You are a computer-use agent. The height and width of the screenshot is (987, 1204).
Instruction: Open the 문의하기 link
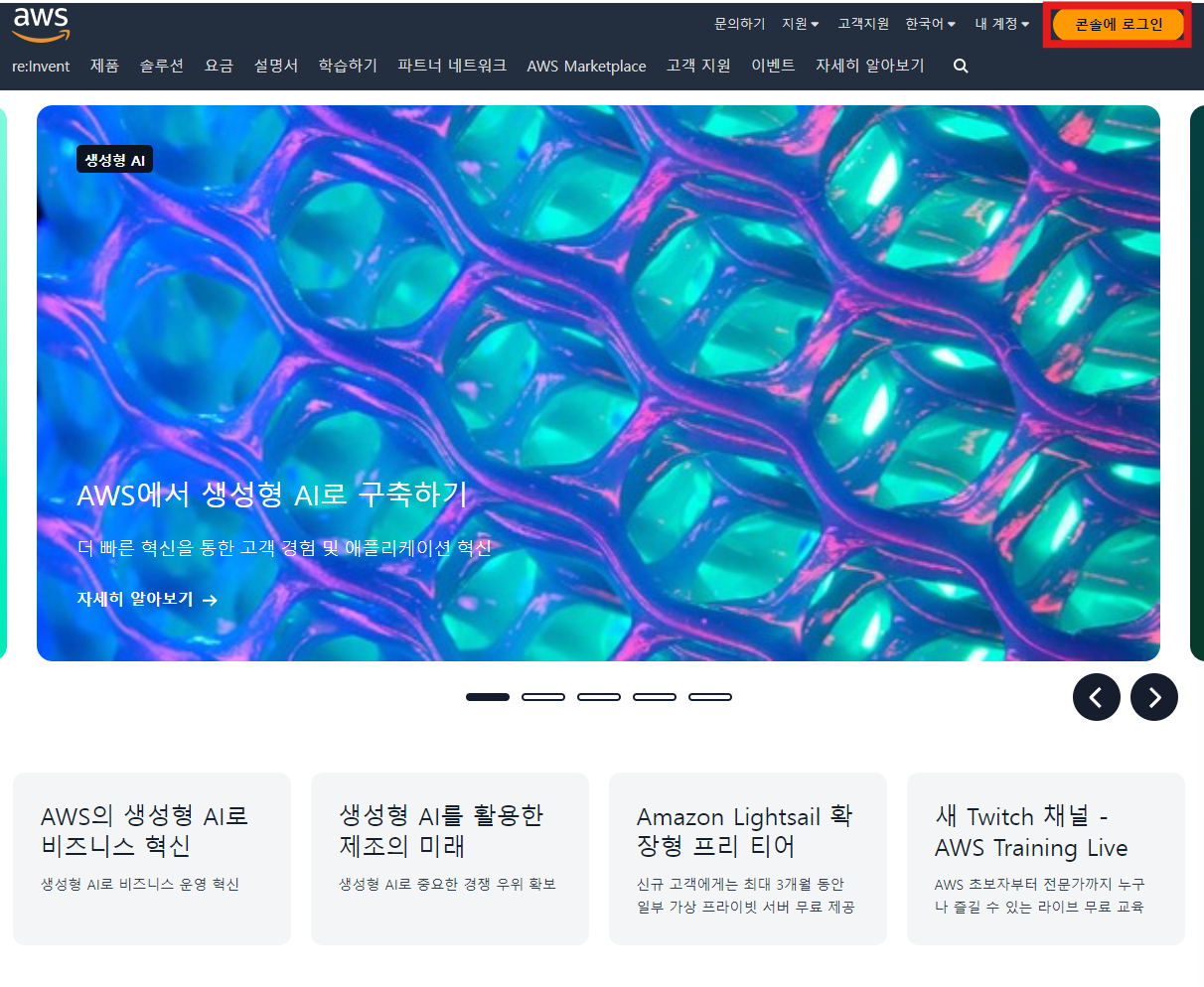point(739,24)
